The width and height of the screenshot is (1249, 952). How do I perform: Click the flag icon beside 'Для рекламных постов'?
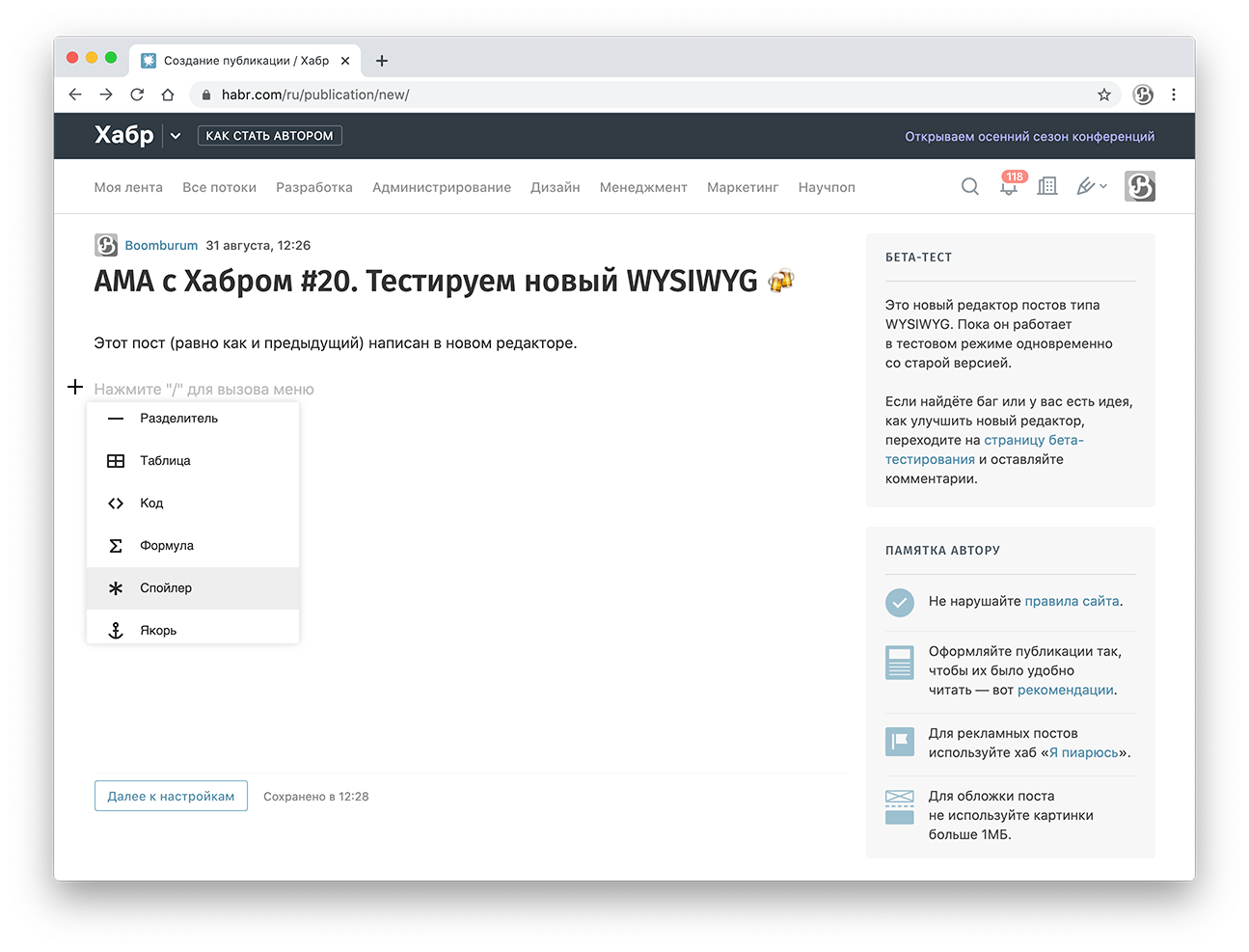pyautogui.click(x=900, y=741)
